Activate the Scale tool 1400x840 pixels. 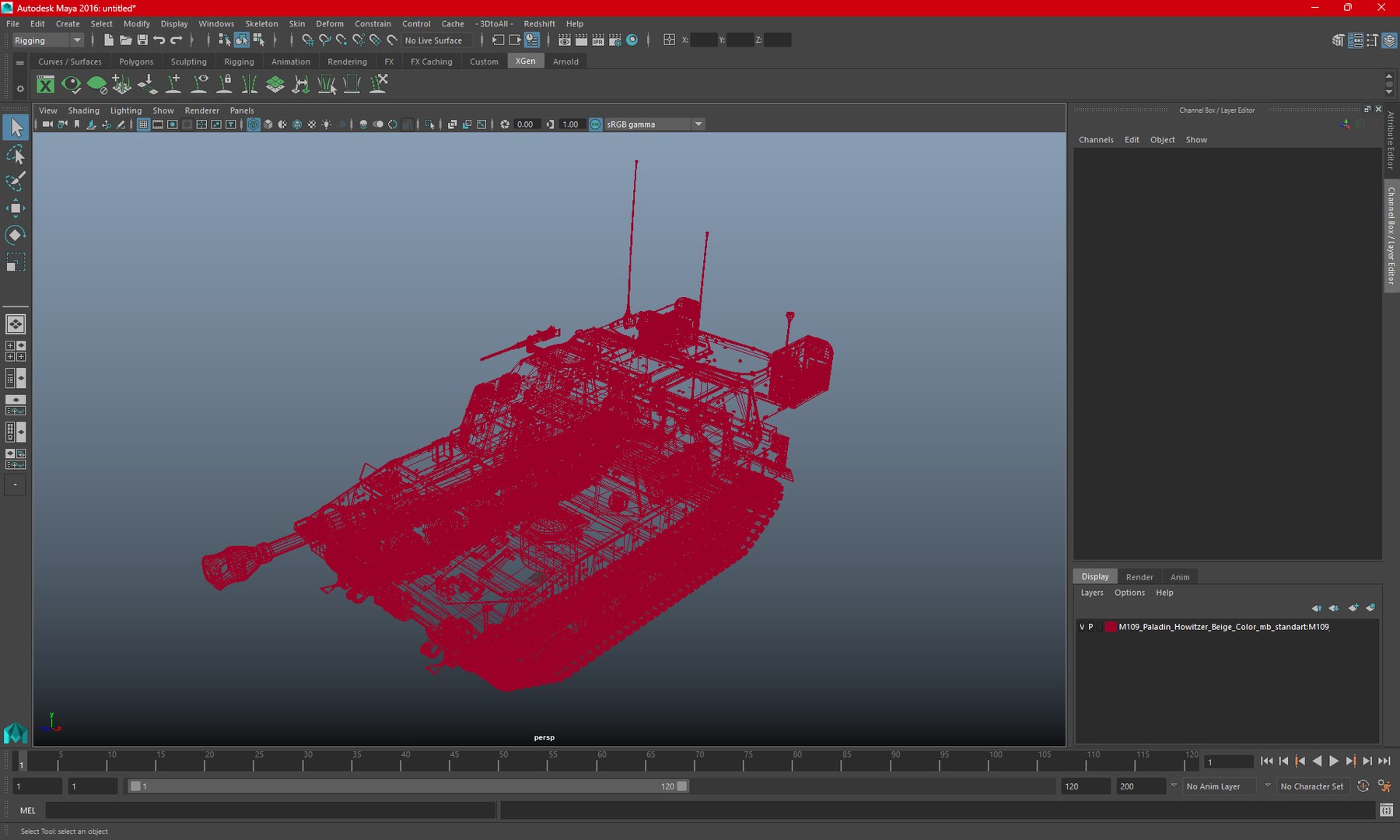click(16, 262)
